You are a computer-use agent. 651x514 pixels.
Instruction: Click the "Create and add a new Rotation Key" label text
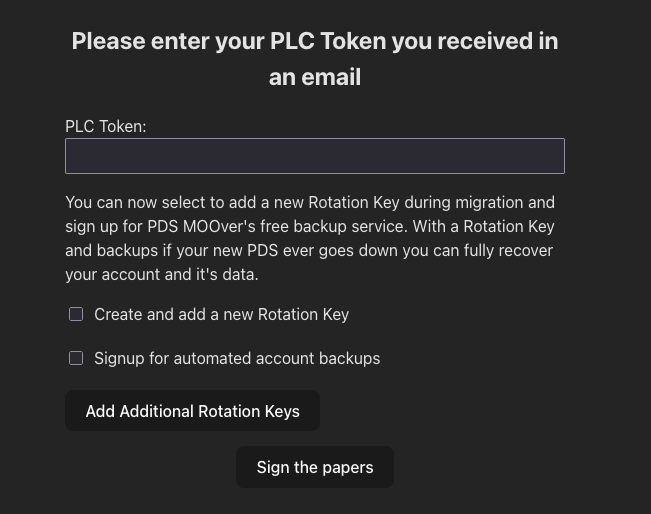221,314
